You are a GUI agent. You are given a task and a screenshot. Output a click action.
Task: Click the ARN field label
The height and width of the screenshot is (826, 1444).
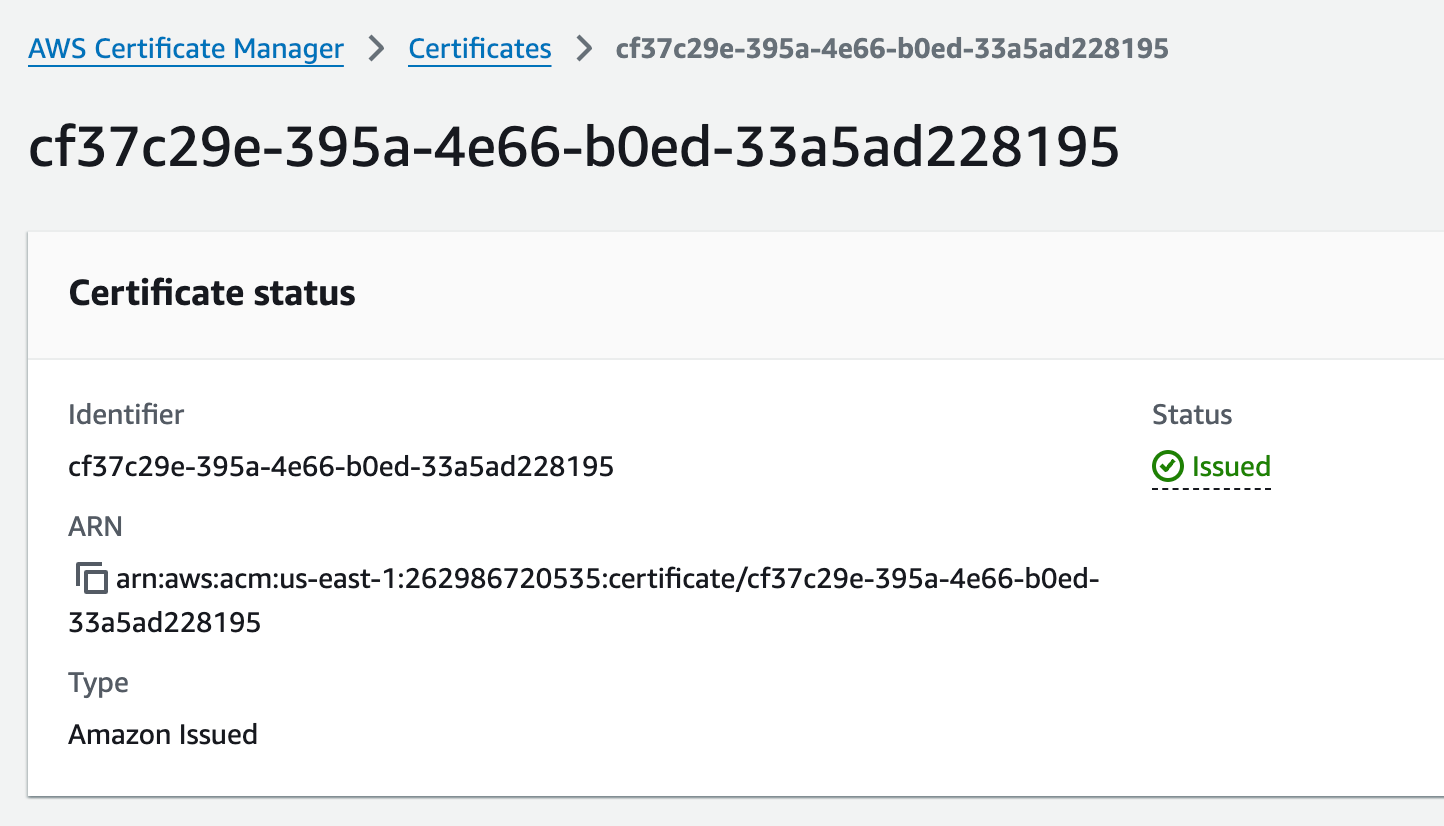pyautogui.click(x=95, y=526)
